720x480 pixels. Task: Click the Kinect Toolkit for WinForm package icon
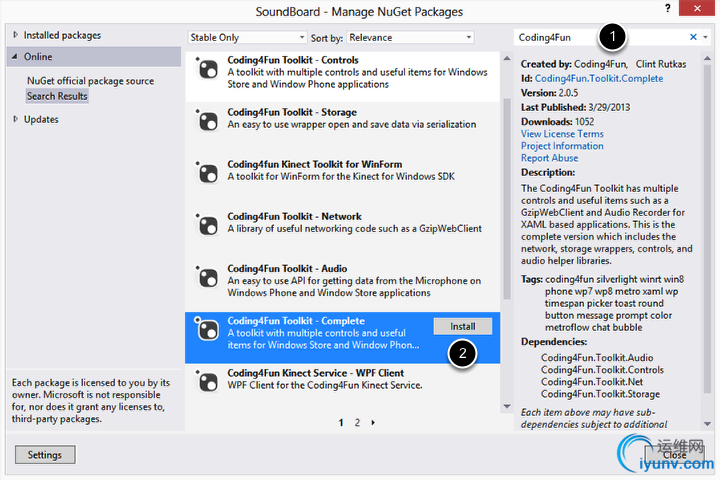[207, 173]
